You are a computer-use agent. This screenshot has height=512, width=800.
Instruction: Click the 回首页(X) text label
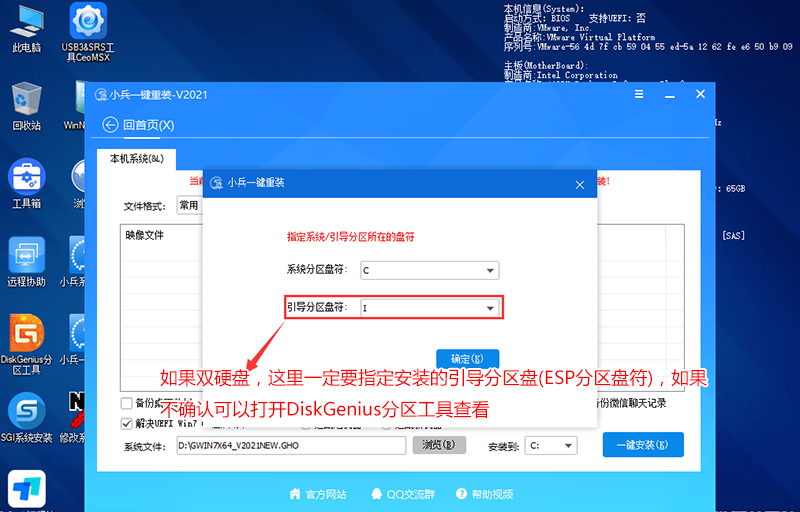[148, 125]
